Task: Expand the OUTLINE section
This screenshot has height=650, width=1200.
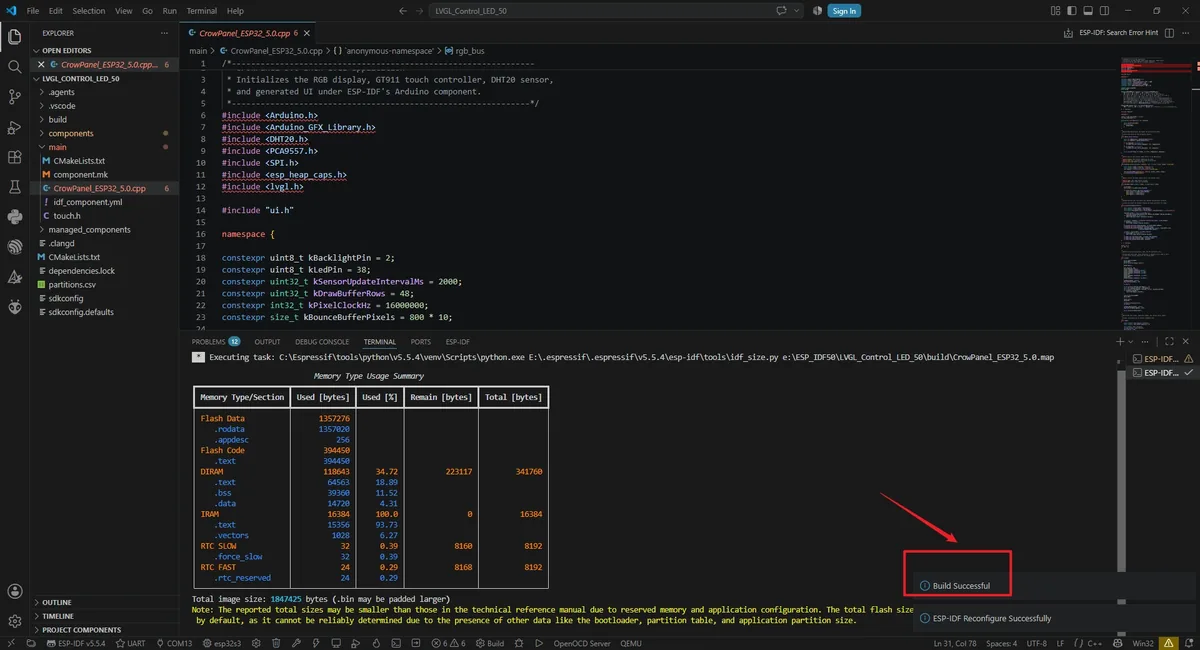Action: 106,602
